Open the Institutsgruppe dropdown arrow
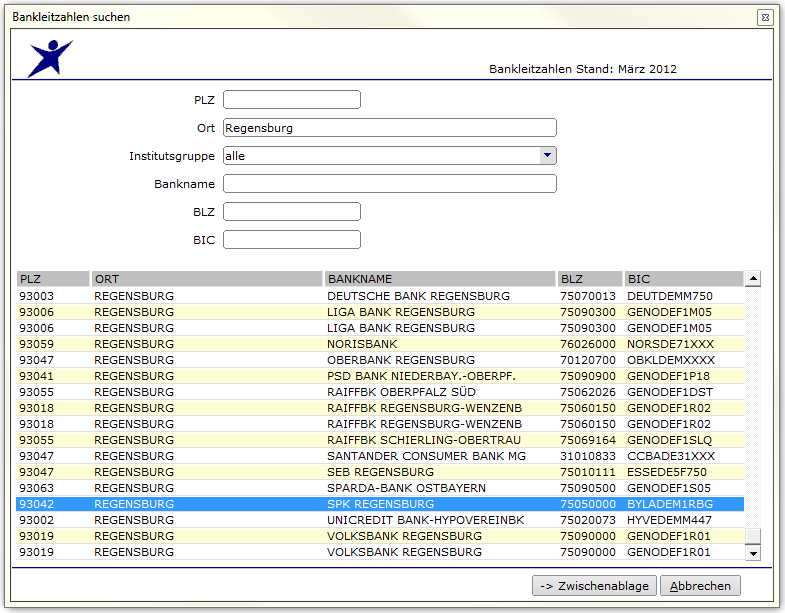The height and width of the screenshot is (613, 785). [548, 156]
